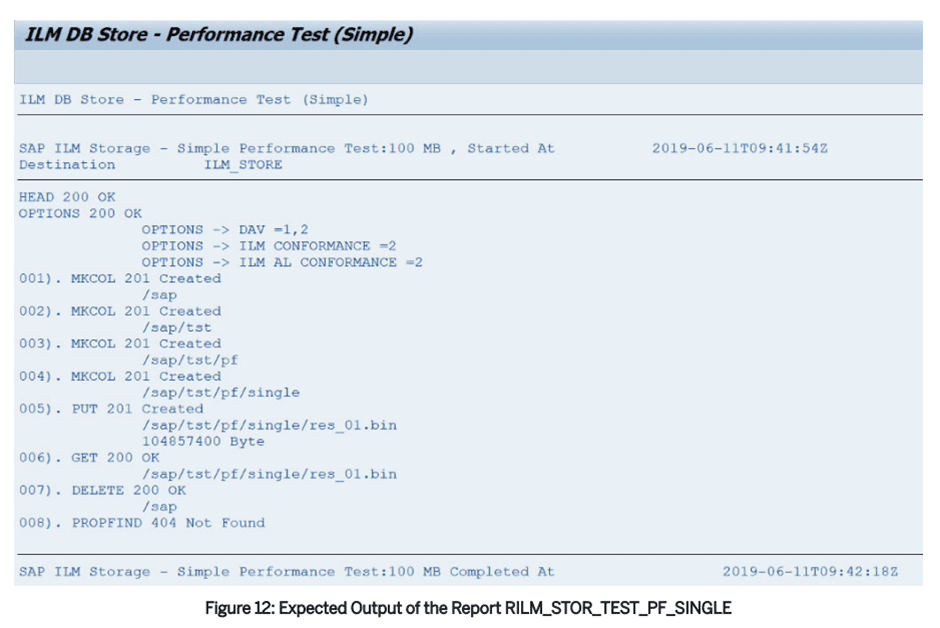Click the ILM_STORE destination value
Viewport: 940px width, 628px height.
243,164
